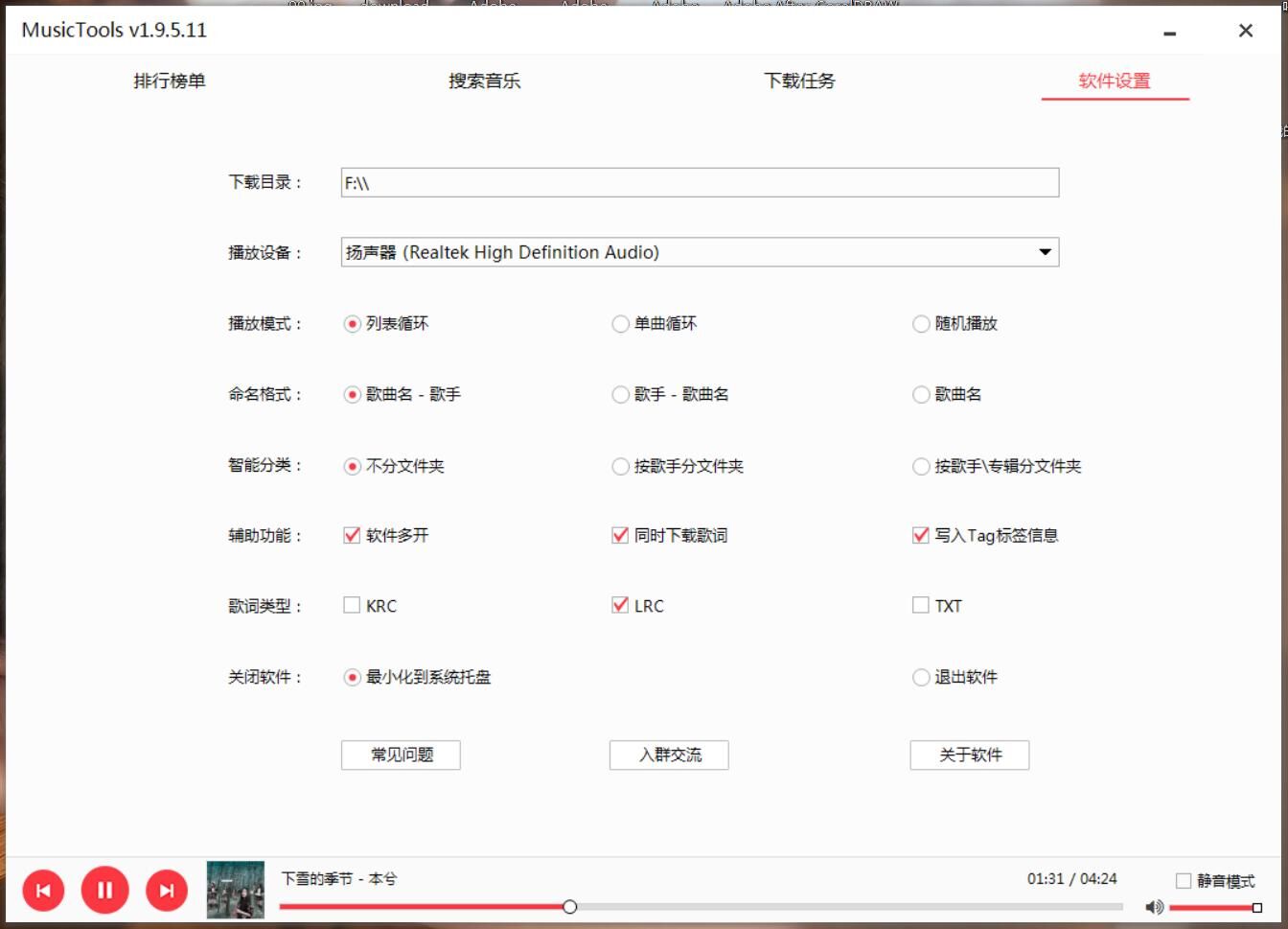Open the 排行榜单 tab

(170, 81)
